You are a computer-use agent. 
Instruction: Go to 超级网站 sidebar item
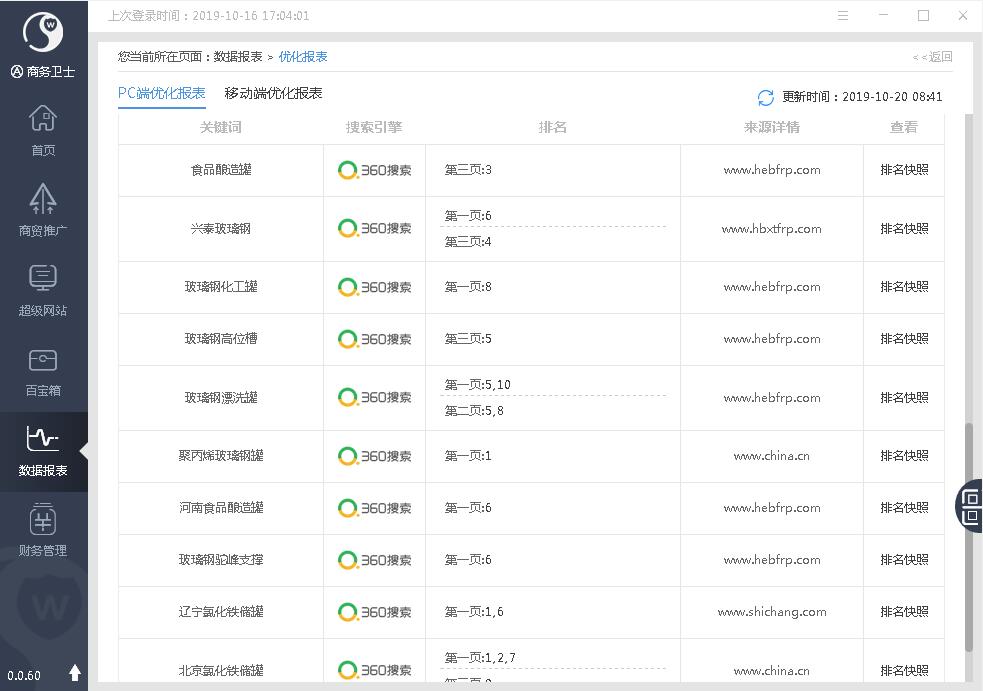point(43,290)
